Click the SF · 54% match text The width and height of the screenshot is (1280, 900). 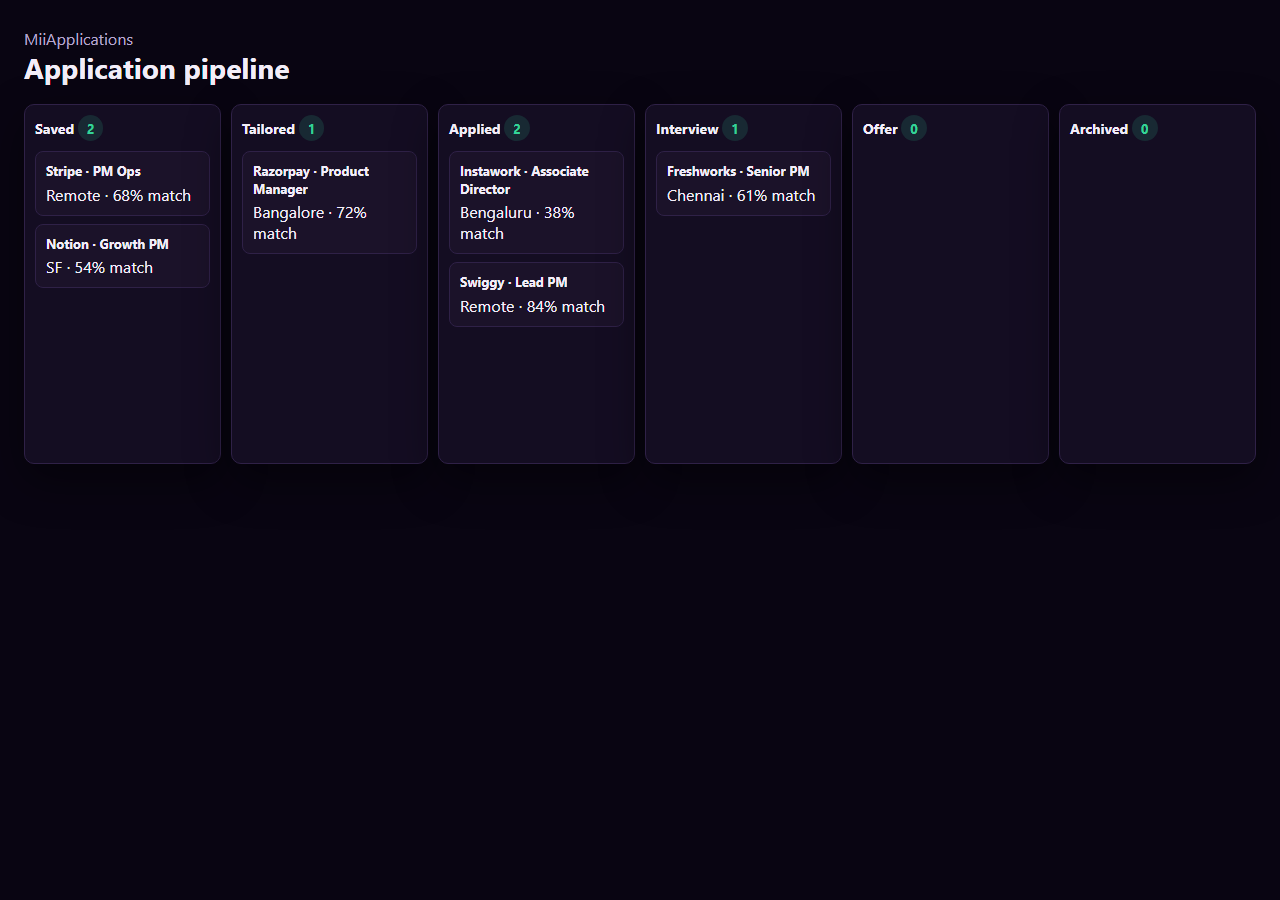click(x=99, y=267)
